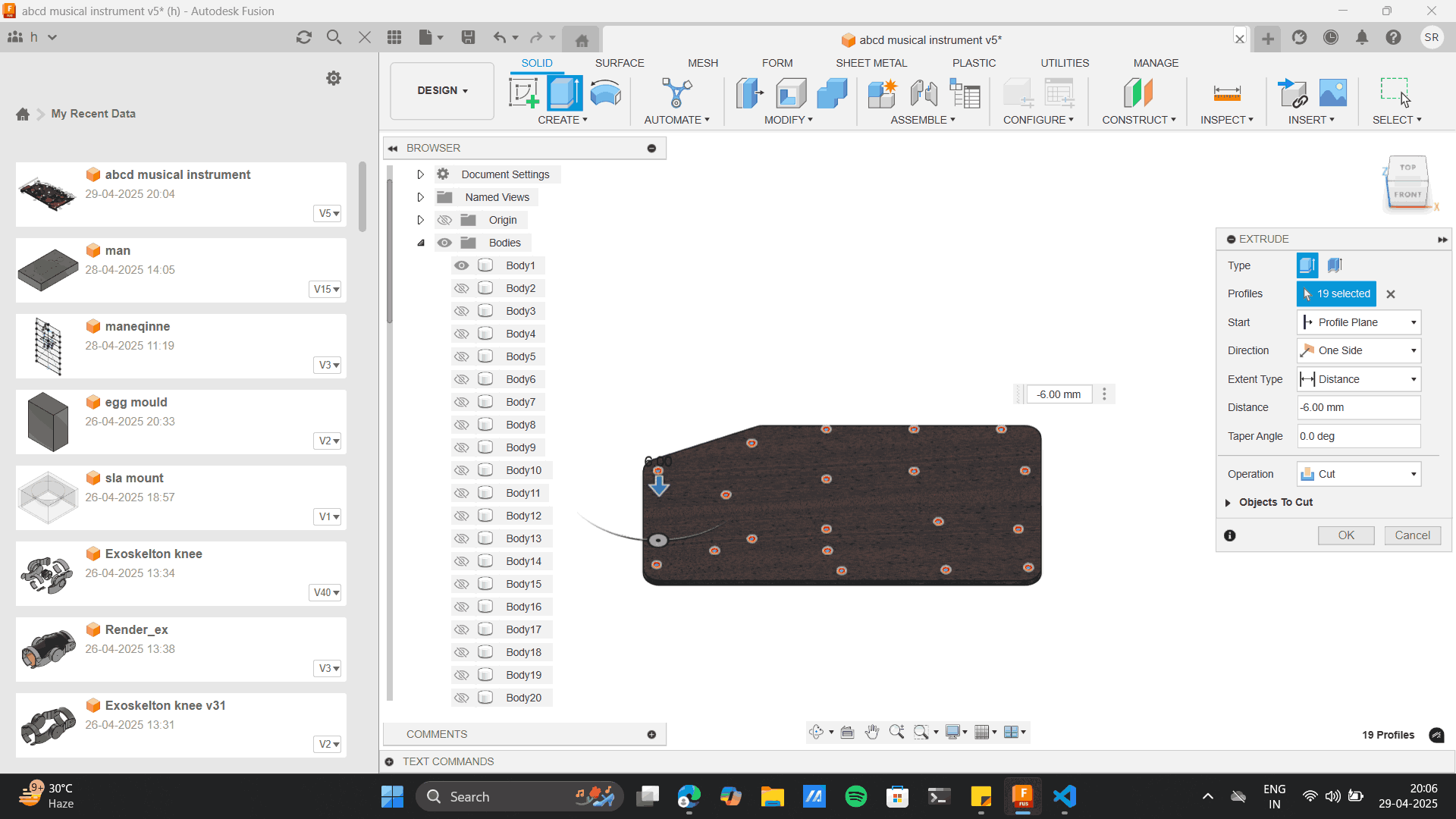
Task: Open the Extent Type Distance dropdown
Action: tap(1358, 379)
